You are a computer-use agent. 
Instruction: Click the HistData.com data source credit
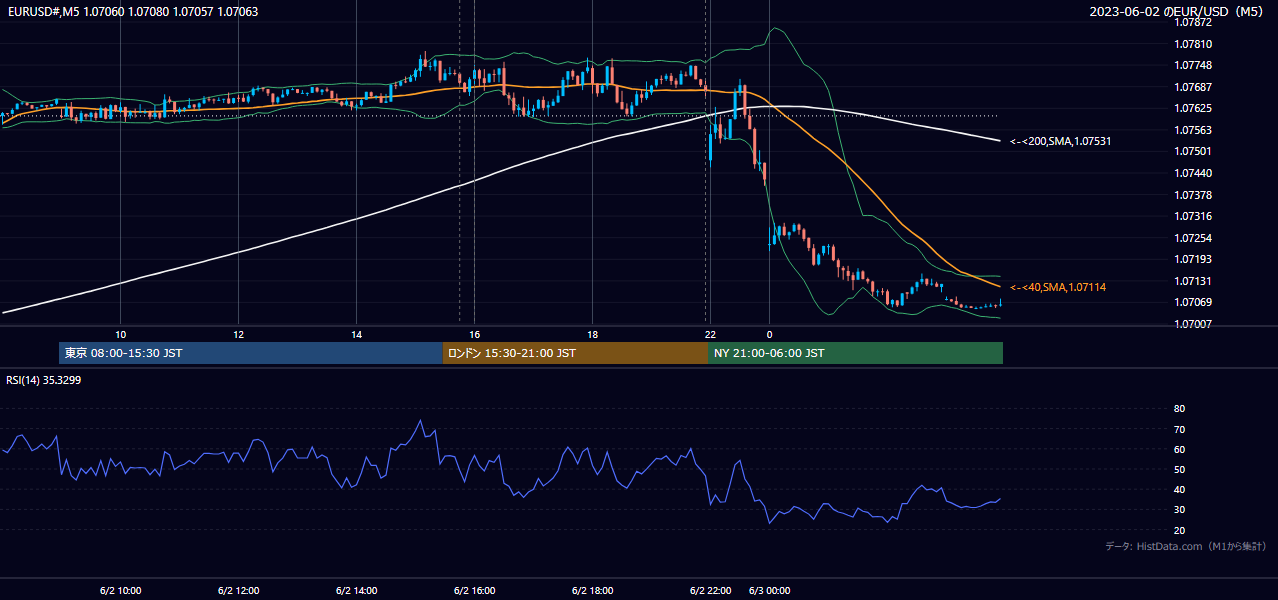pos(1187,547)
